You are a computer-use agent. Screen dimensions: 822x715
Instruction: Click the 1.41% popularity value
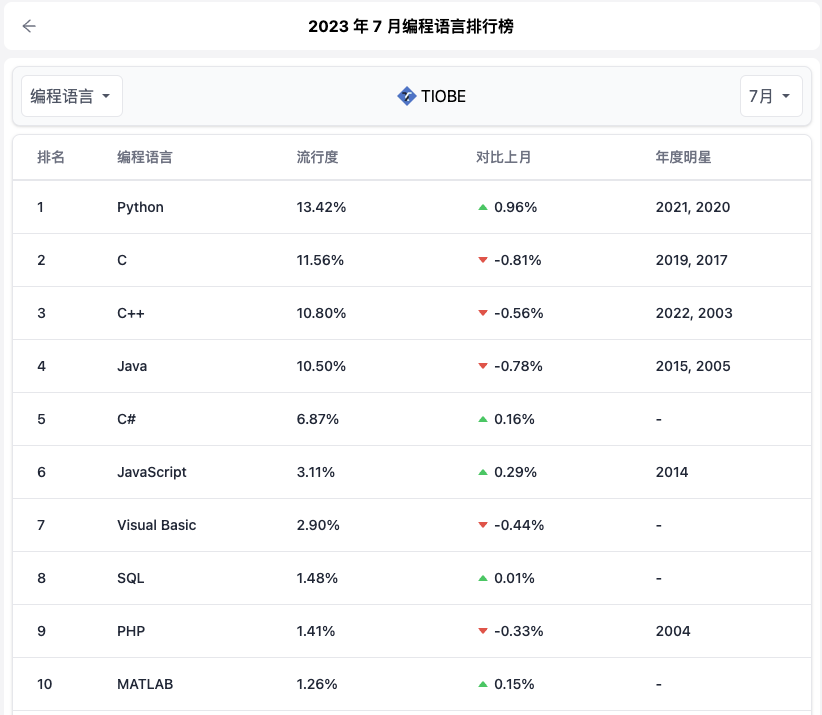coord(316,631)
